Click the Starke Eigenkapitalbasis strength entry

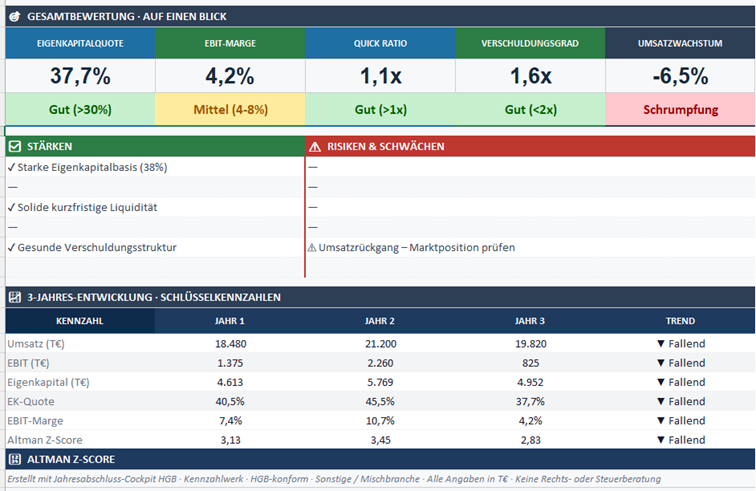tap(87, 167)
